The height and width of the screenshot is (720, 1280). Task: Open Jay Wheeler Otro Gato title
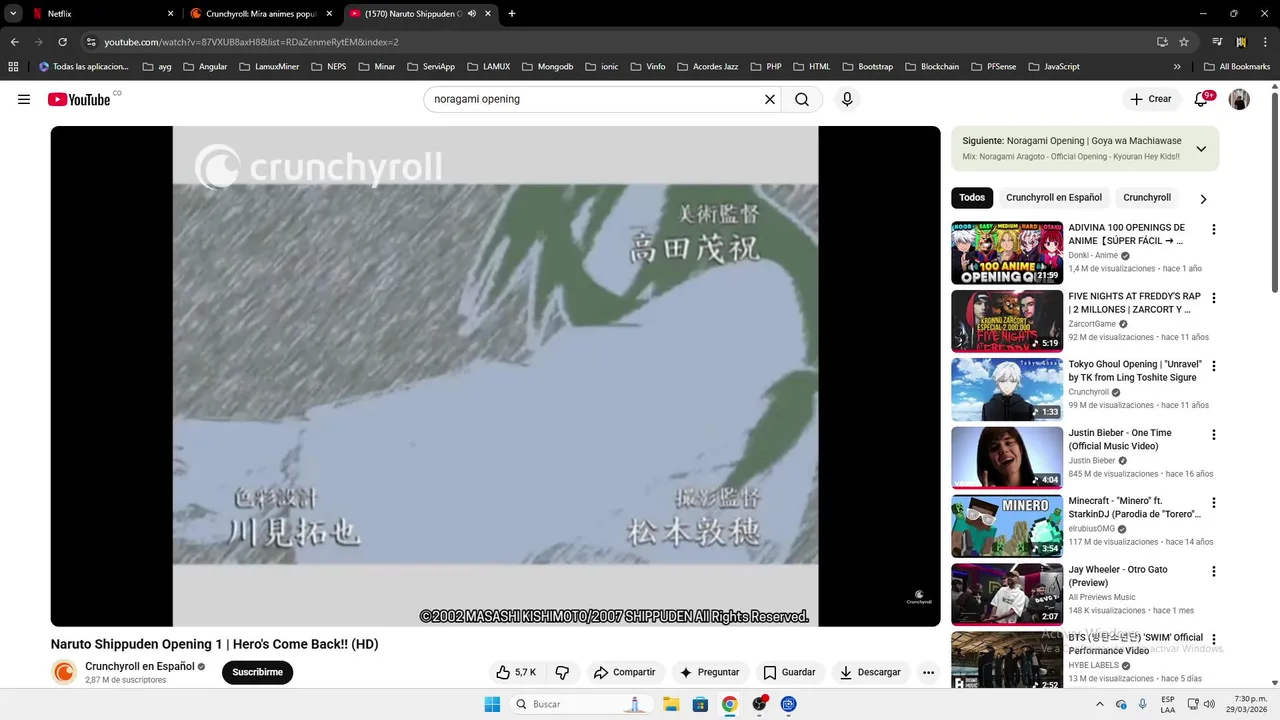click(x=1118, y=576)
